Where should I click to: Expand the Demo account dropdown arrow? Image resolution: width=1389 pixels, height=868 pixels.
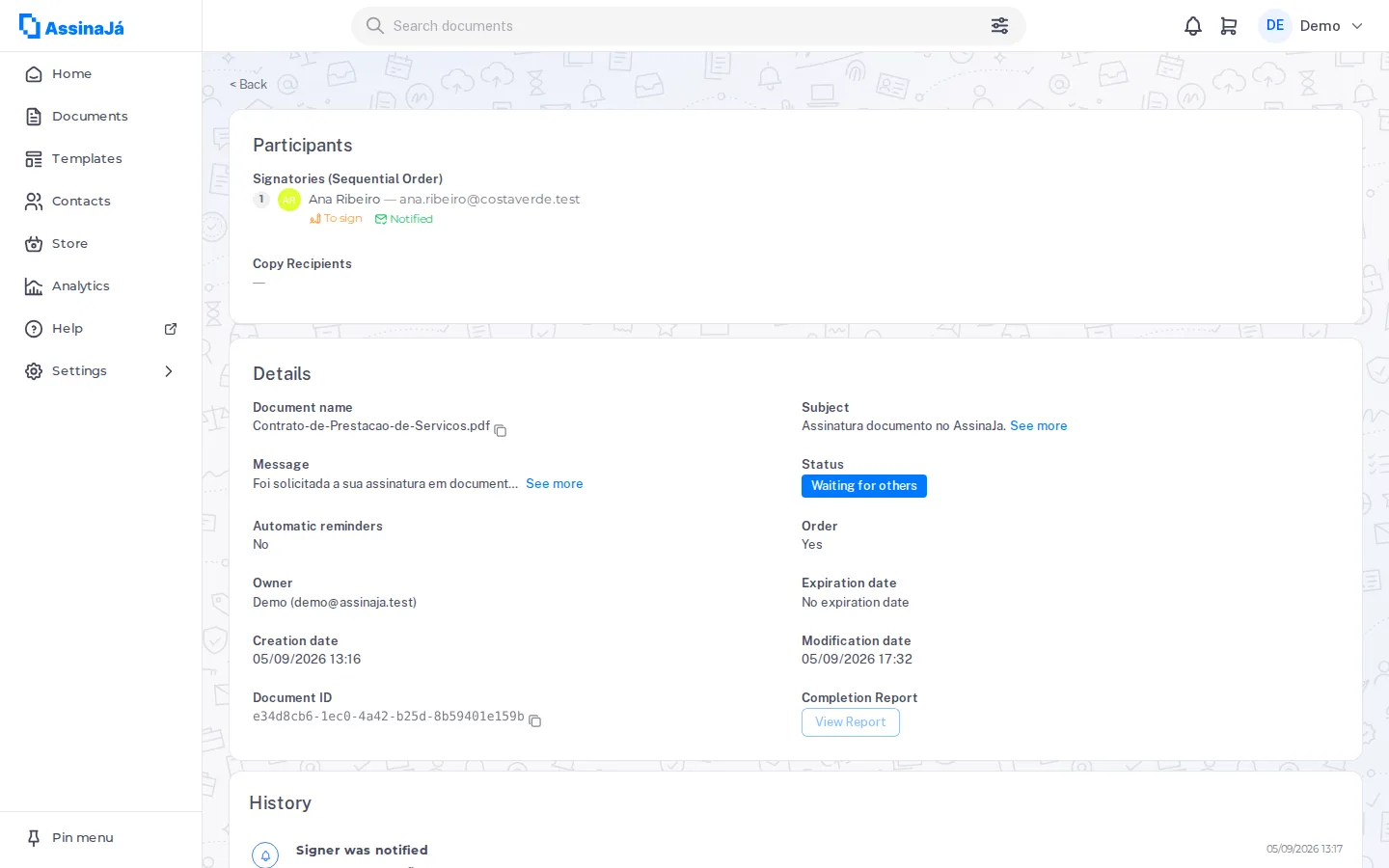point(1357,26)
